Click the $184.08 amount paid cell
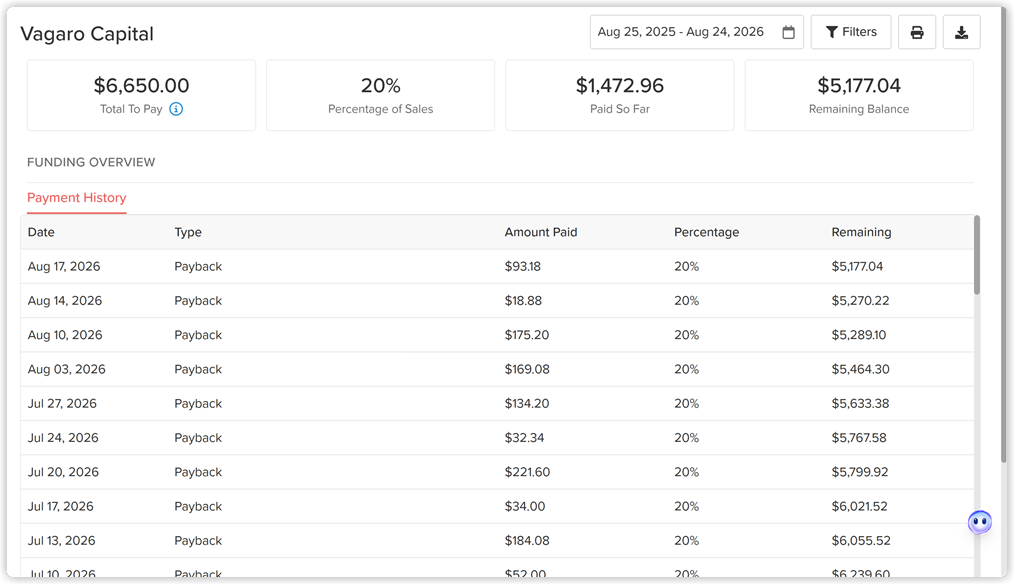1015x585 pixels. [x=527, y=541]
